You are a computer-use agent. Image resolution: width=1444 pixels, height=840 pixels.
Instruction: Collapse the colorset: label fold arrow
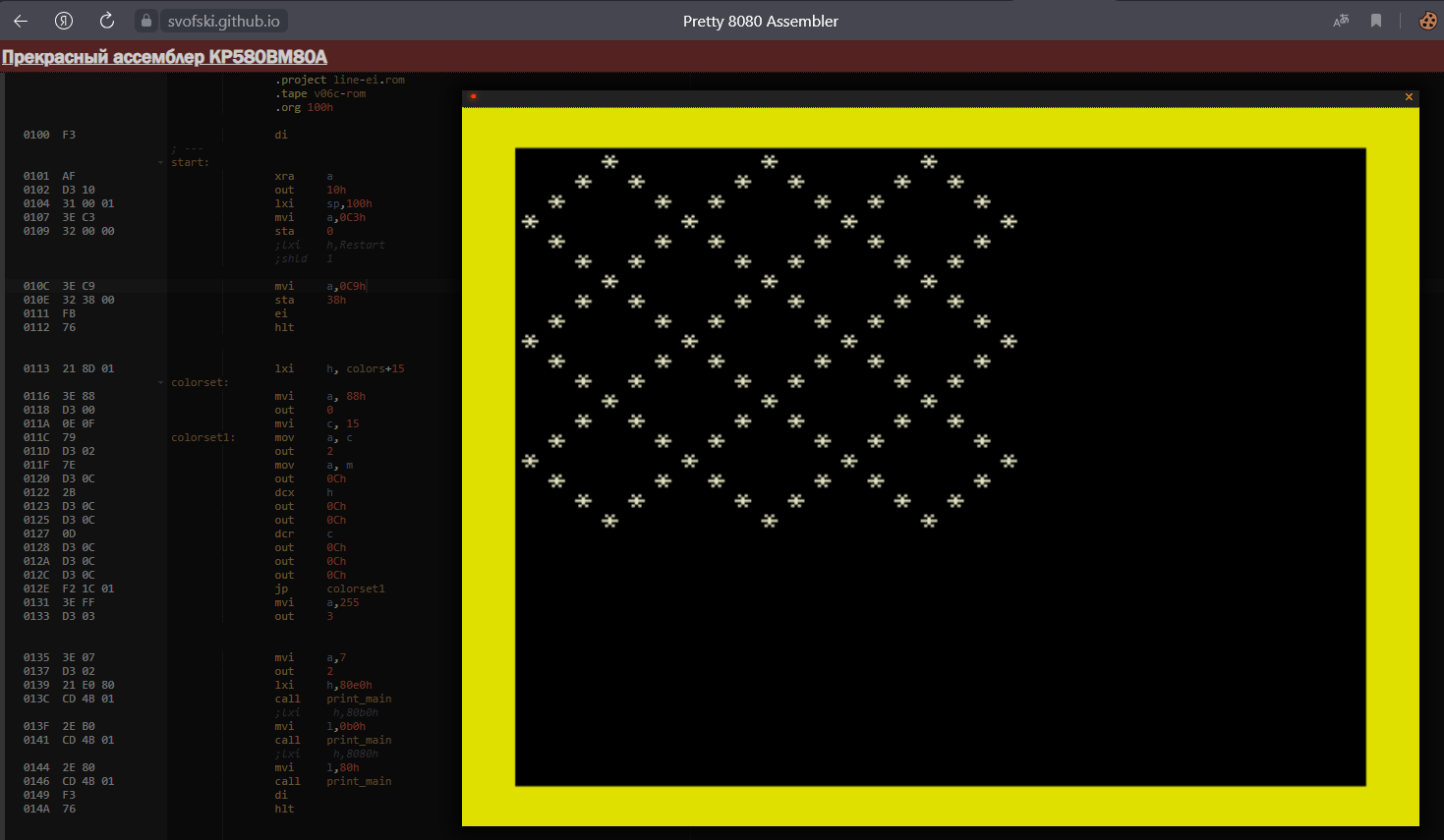point(161,383)
